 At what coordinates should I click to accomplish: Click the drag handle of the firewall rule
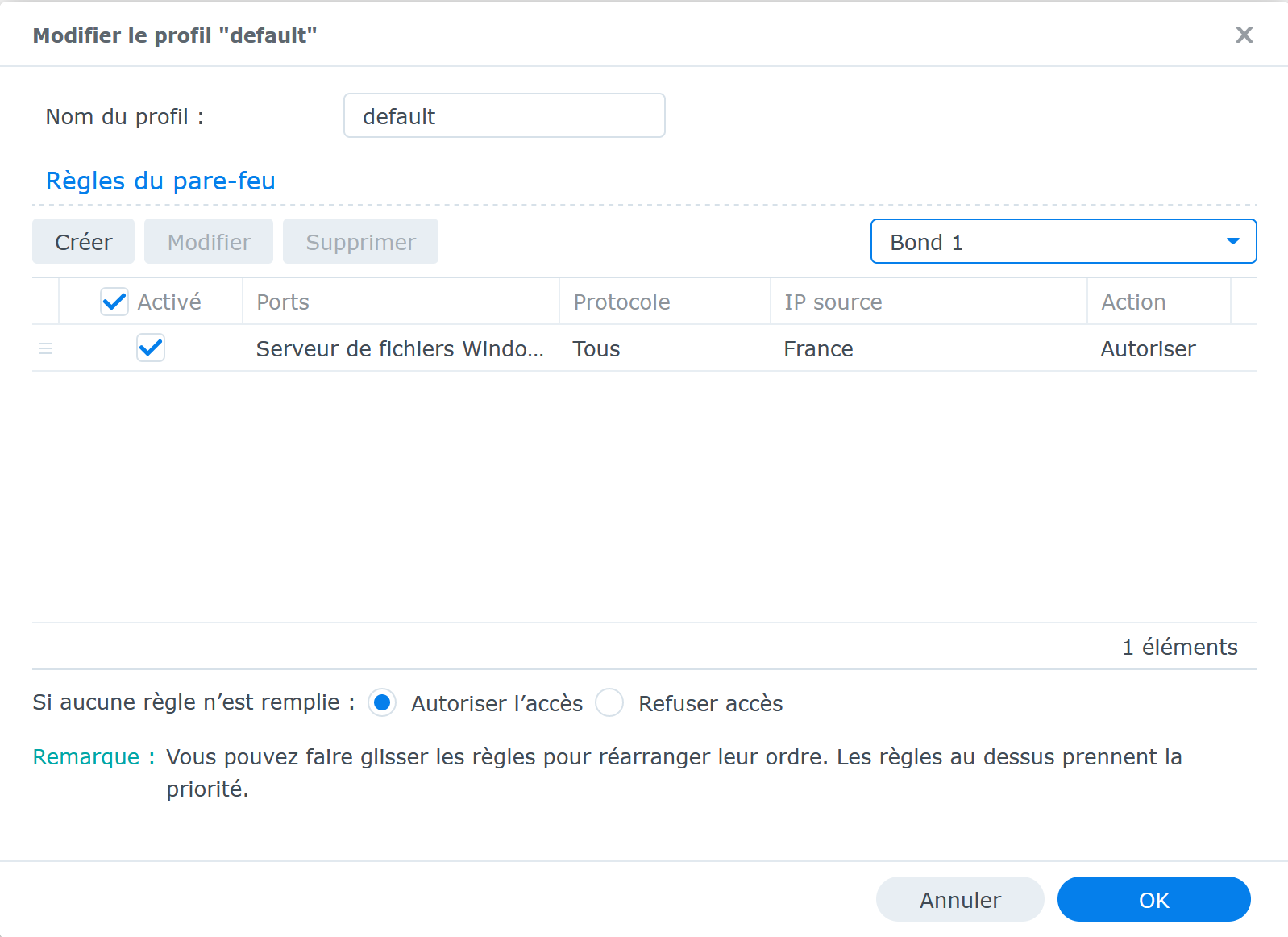coord(45,348)
